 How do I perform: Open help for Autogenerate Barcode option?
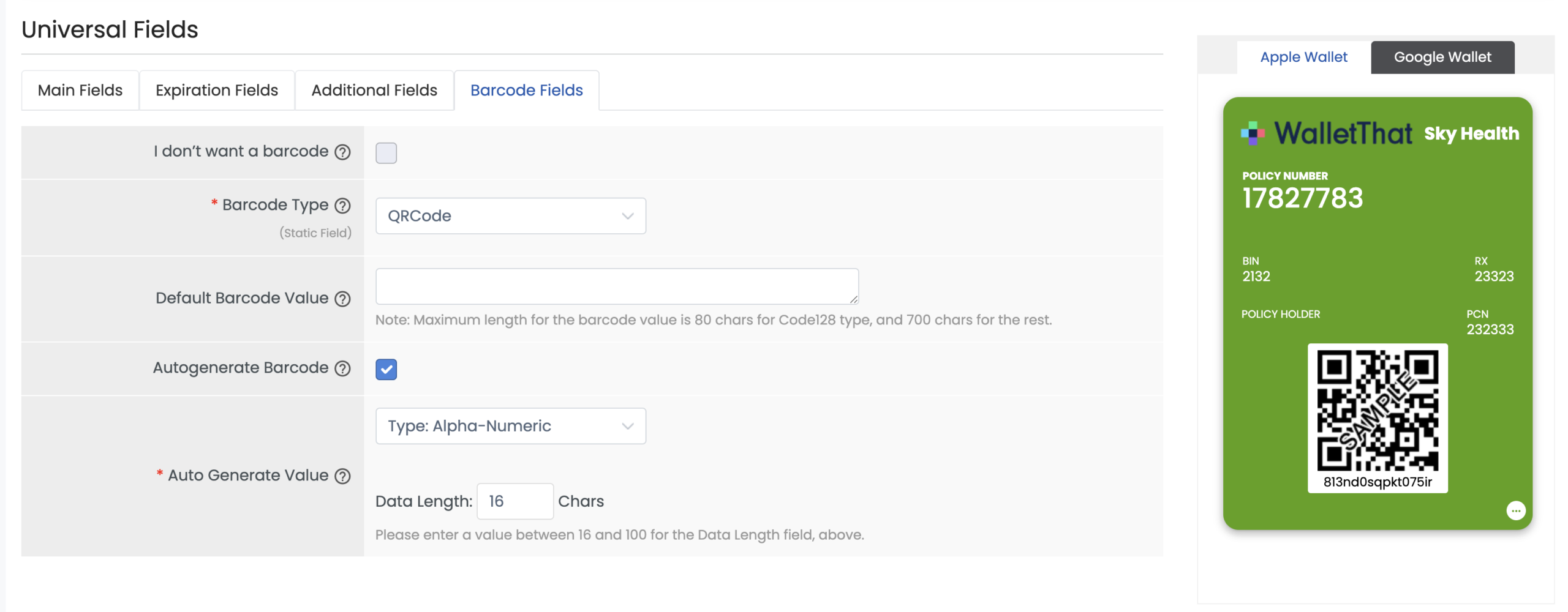coord(342,368)
